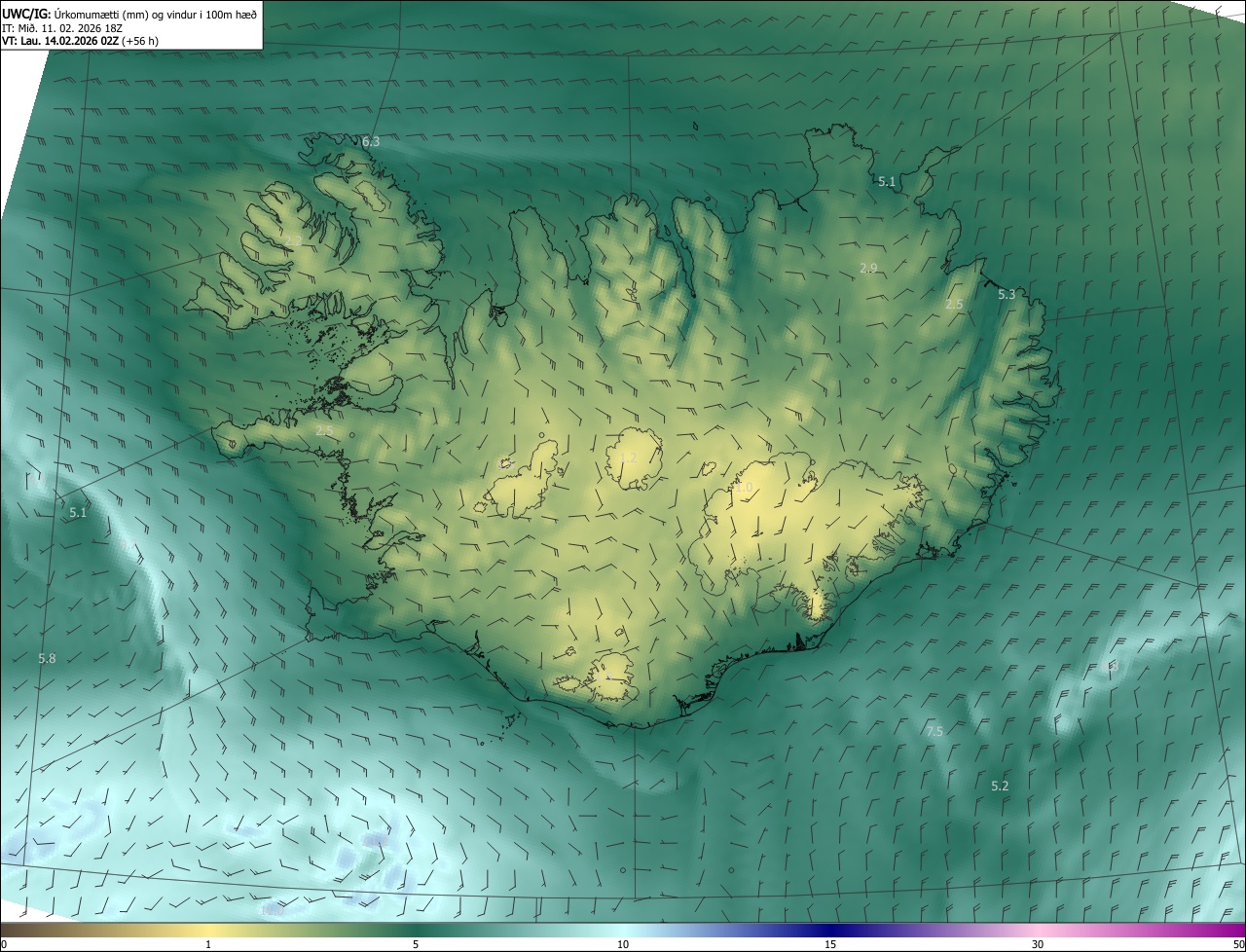Click the 0 value at the legend's start
The height and width of the screenshot is (952, 1246).
click(x=4, y=944)
